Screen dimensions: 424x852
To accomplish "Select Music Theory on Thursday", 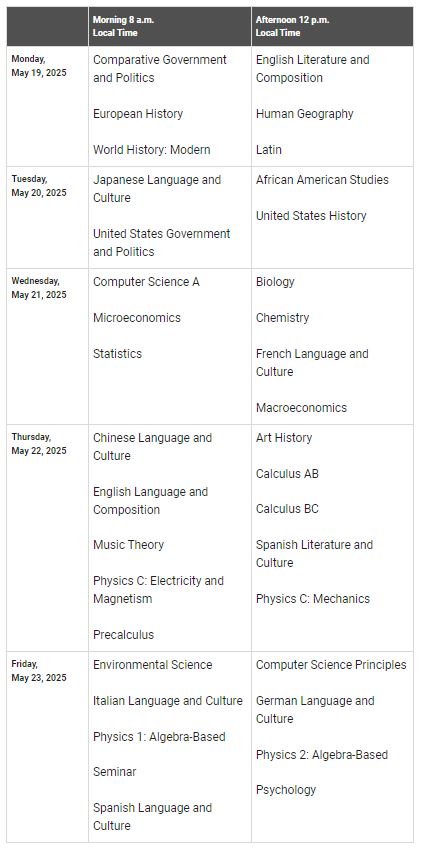I will (128, 544).
